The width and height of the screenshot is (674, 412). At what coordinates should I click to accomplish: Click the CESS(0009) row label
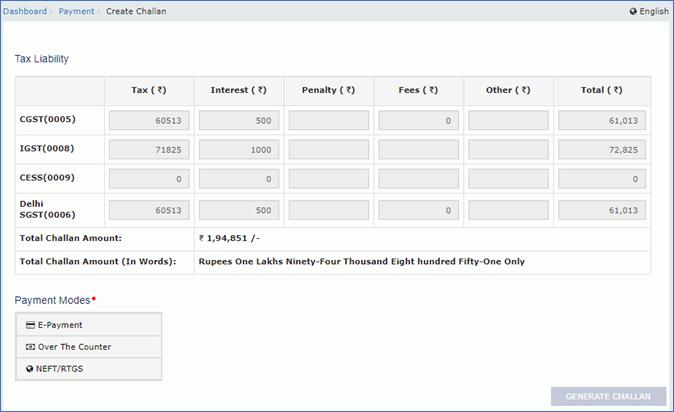pos(47,178)
